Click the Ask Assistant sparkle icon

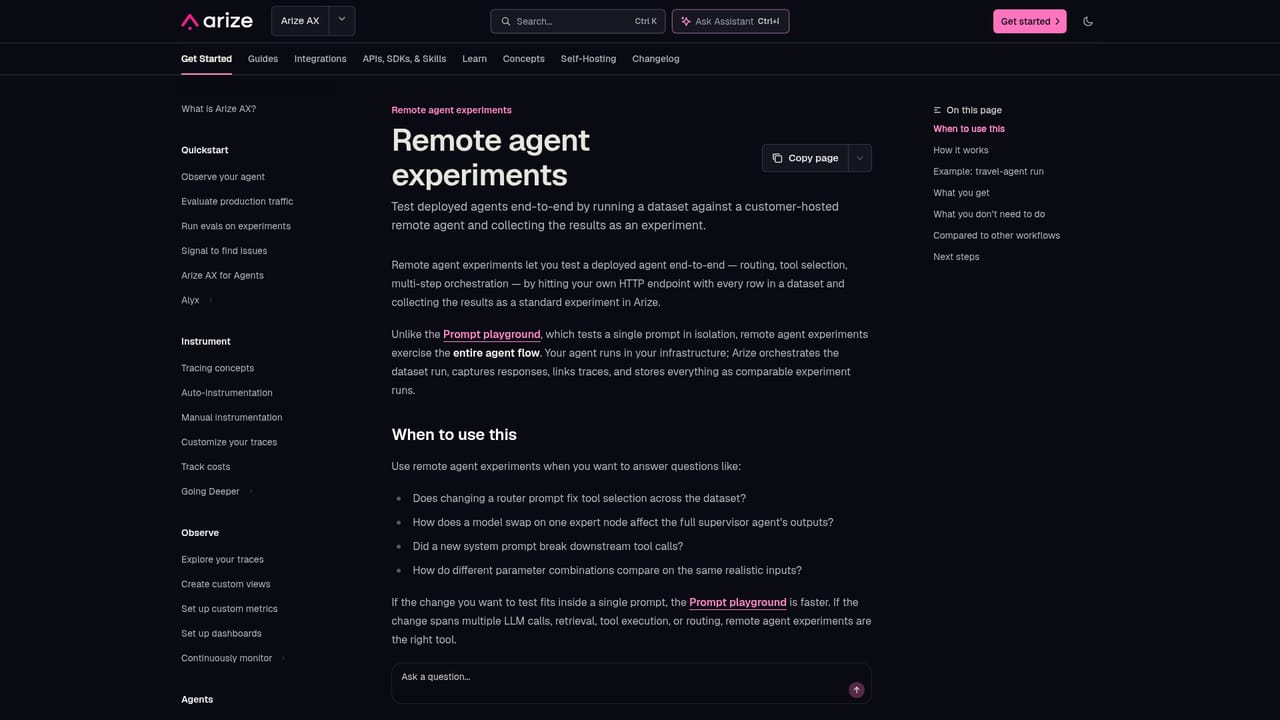tap(685, 21)
